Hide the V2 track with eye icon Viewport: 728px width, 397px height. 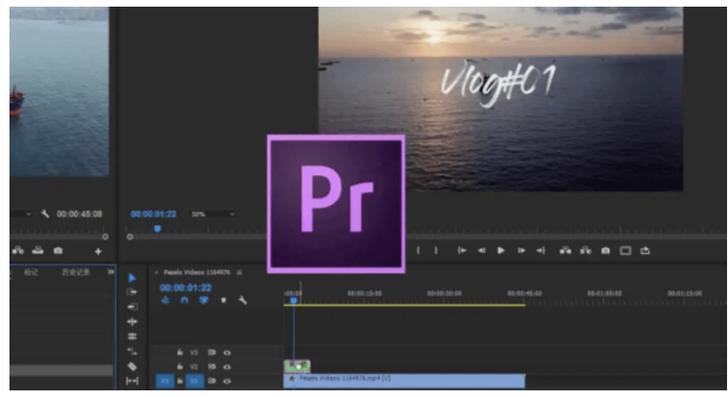click(227, 367)
